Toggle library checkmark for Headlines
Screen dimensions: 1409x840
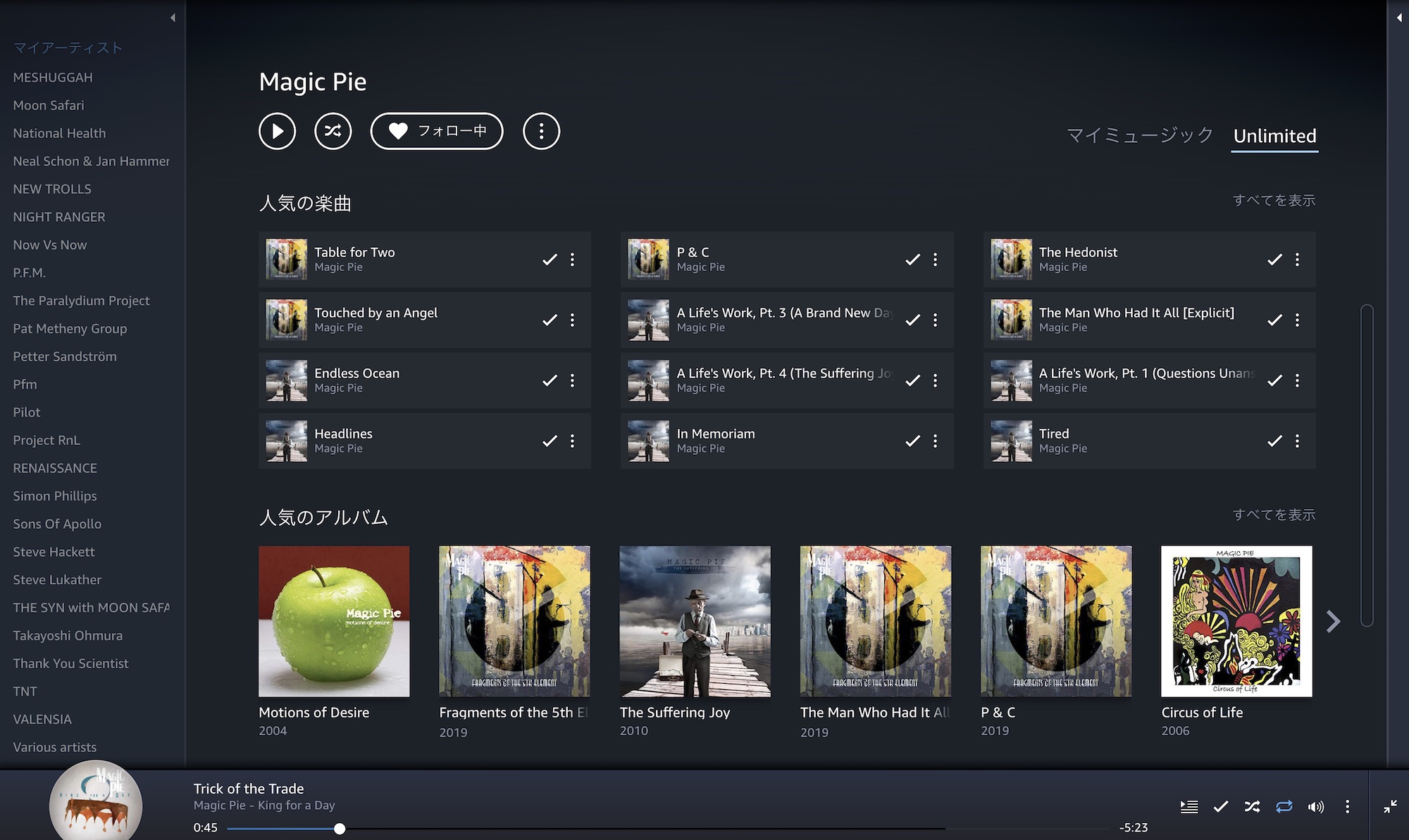pyautogui.click(x=550, y=441)
